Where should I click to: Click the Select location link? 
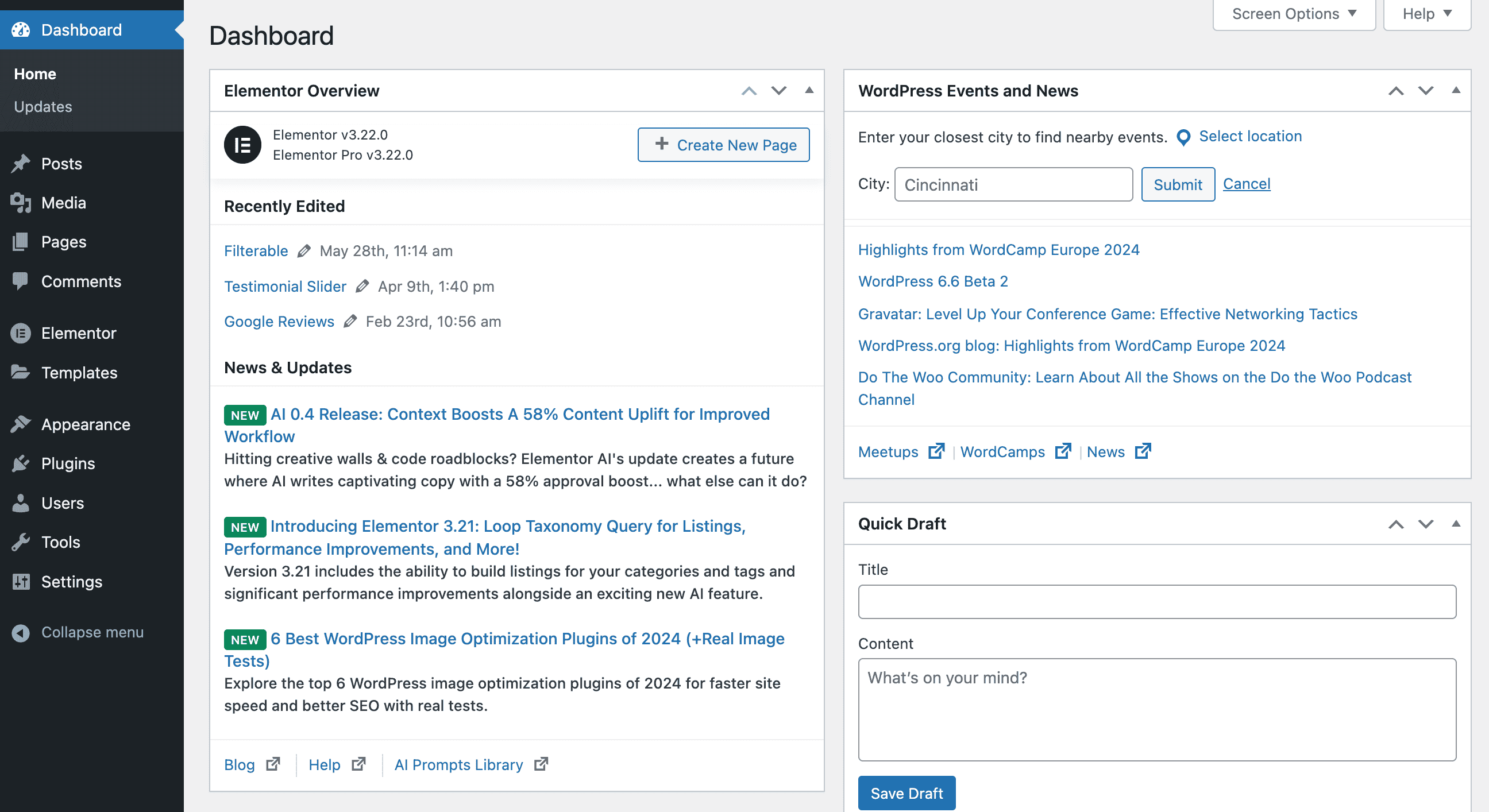point(1250,137)
